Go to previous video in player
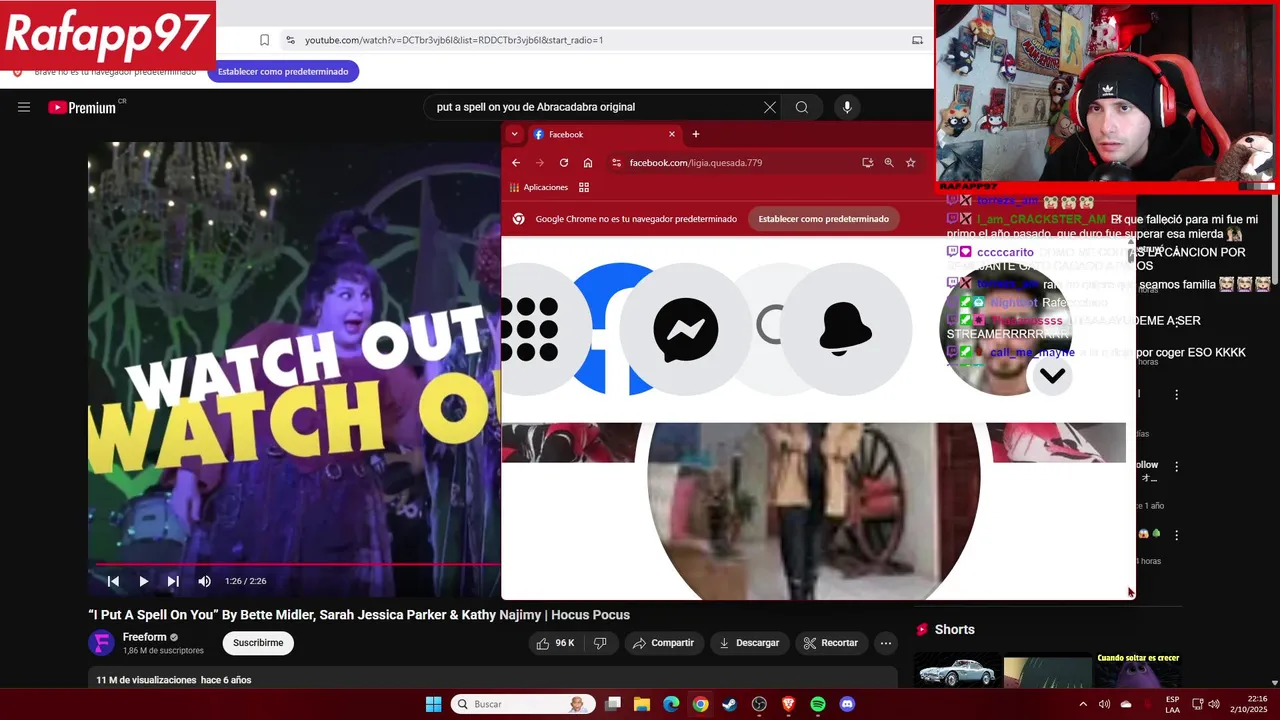This screenshot has width=1280, height=720. tap(113, 581)
